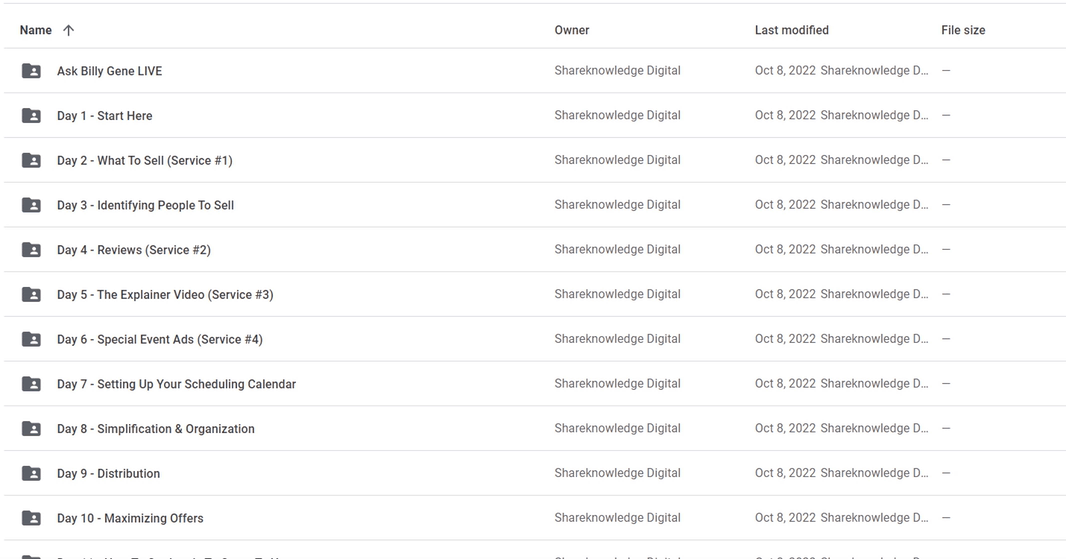
Task: Click the Day 10 - Maximizing Offers folder name
Action: tap(131, 518)
